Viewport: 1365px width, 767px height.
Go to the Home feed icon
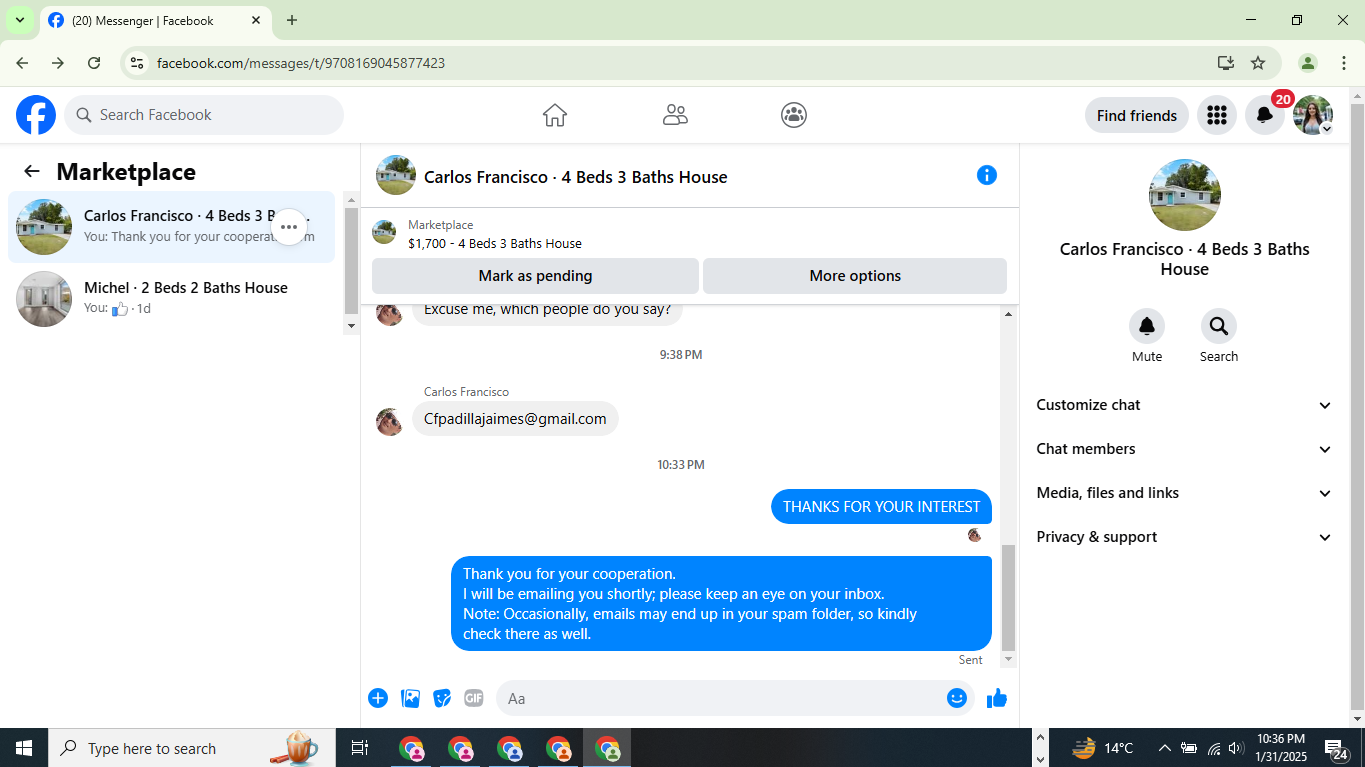[555, 115]
